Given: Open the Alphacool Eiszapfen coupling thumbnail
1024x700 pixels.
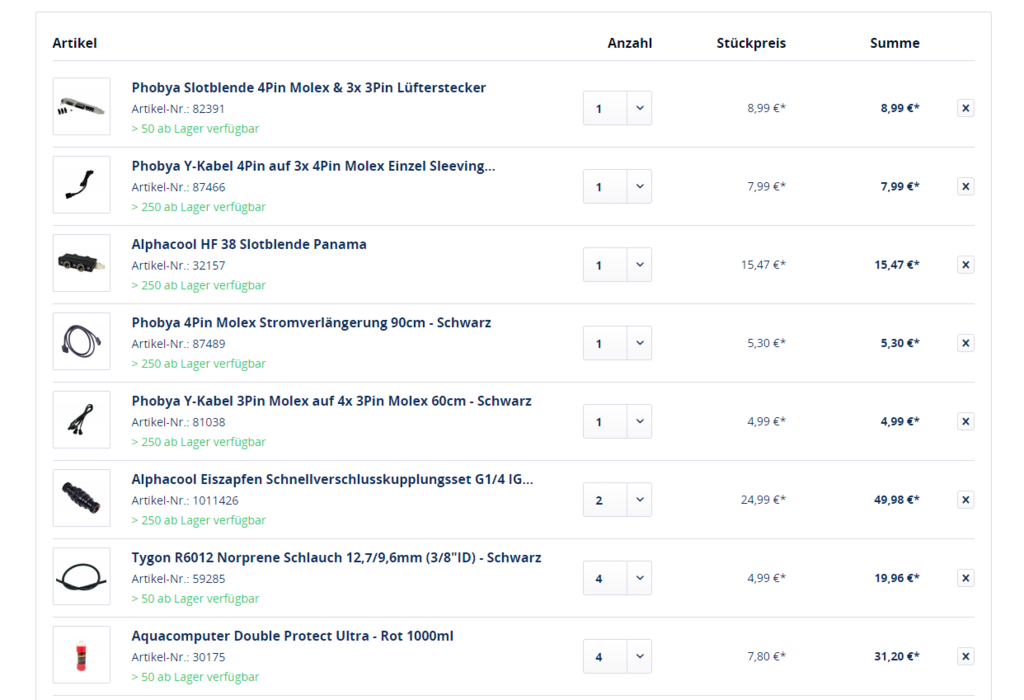Looking at the screenshot, I should tap(81, 498).
